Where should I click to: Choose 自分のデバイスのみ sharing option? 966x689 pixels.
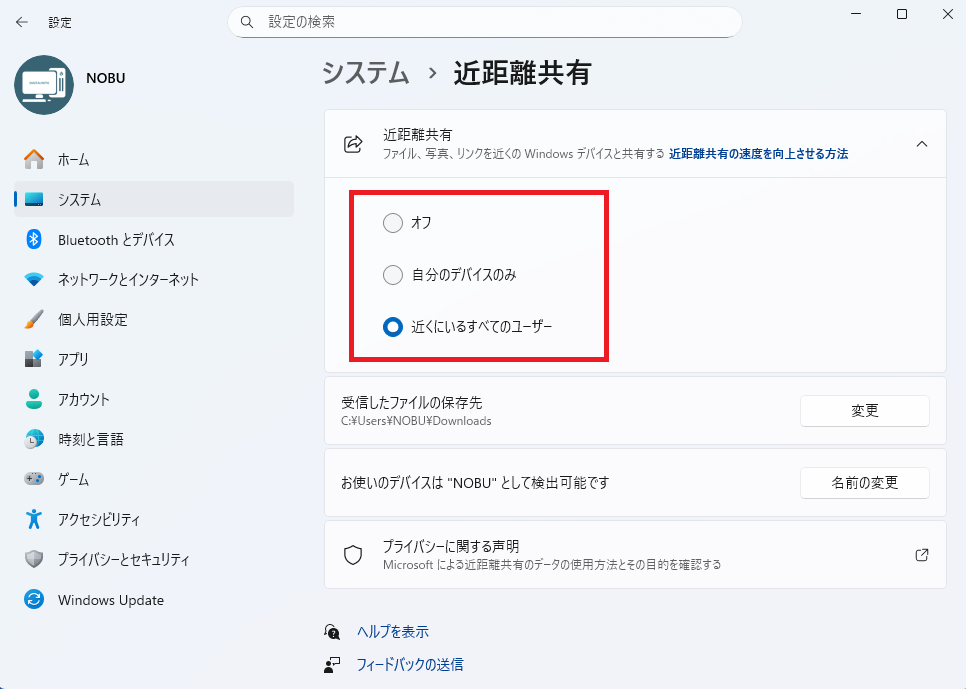(393, 275)
